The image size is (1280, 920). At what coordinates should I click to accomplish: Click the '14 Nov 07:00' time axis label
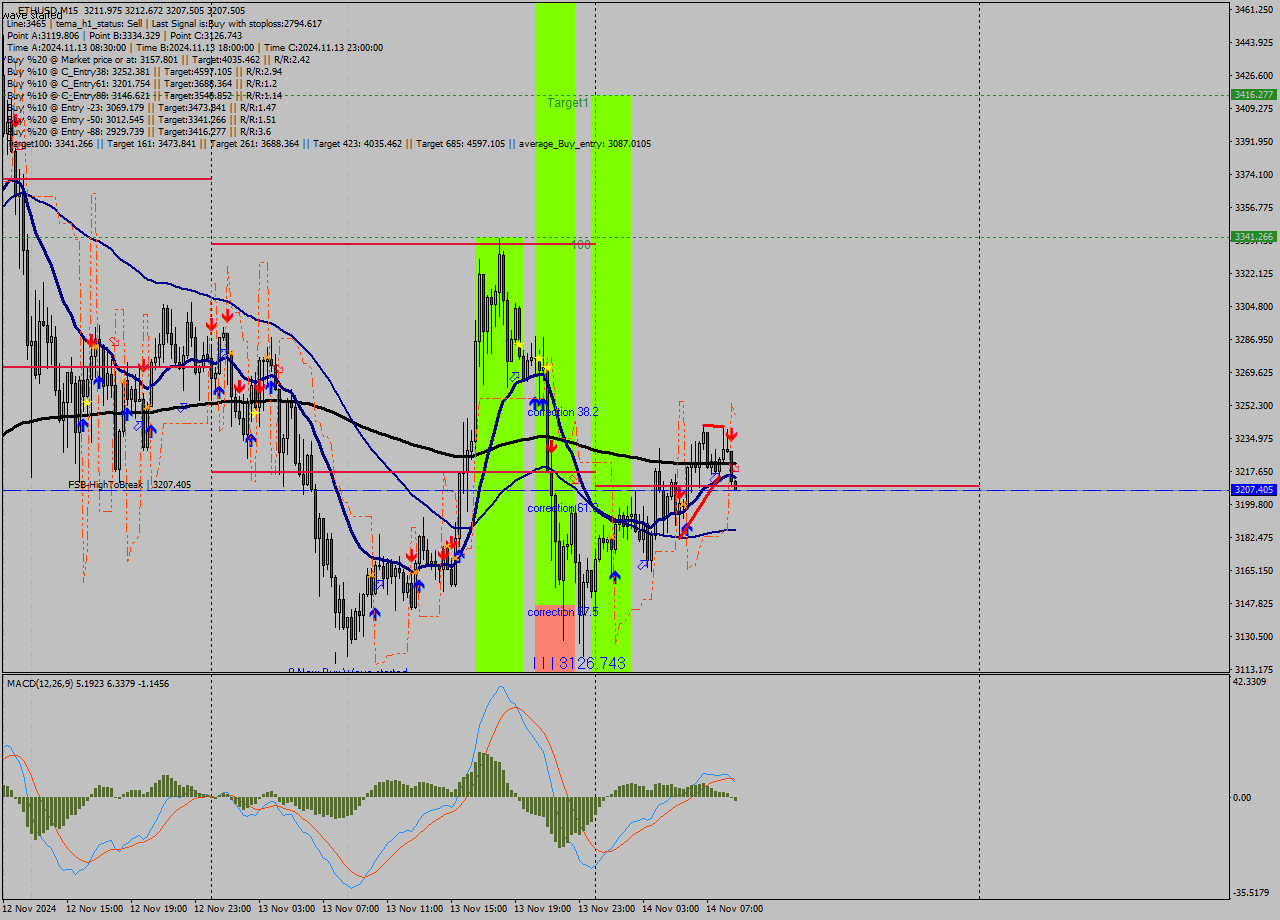(x=735, y=909)
